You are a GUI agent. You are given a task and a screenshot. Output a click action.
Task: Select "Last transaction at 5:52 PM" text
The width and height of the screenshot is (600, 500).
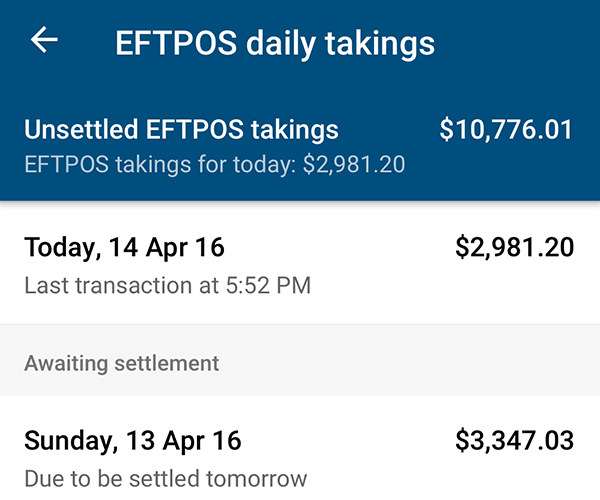point(167,286)
